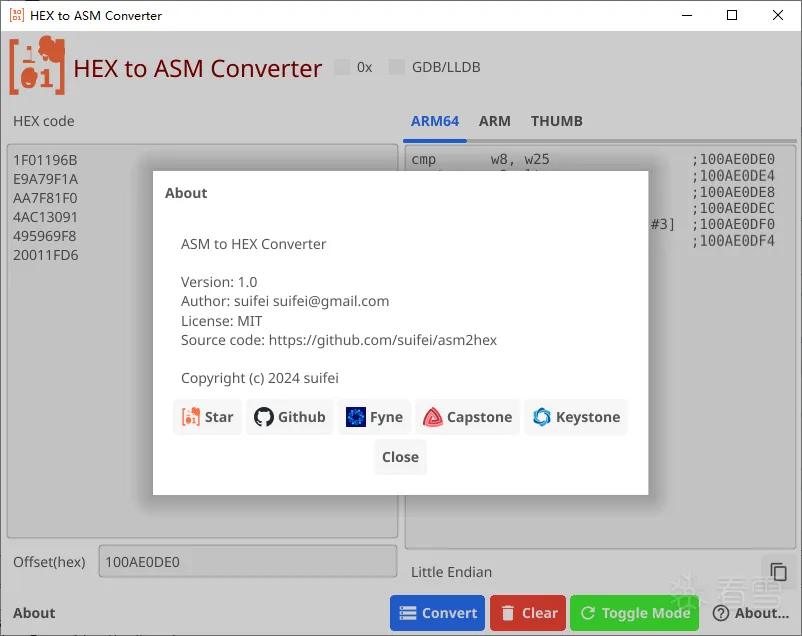Viewport: 802px width, 636px height.
Task: Click the green Toggle Mode button
Action: tap(634, 612)
